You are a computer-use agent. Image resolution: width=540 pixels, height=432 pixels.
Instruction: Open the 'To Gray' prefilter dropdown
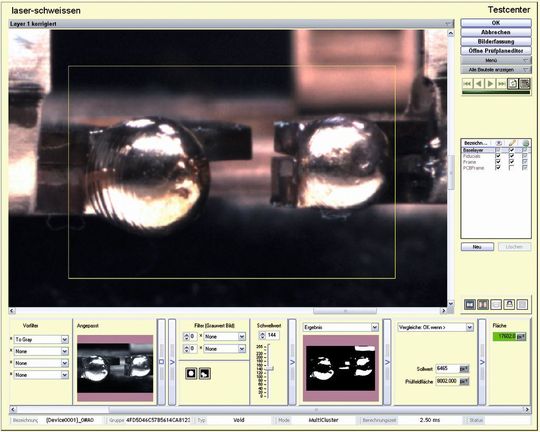(41, 340)
